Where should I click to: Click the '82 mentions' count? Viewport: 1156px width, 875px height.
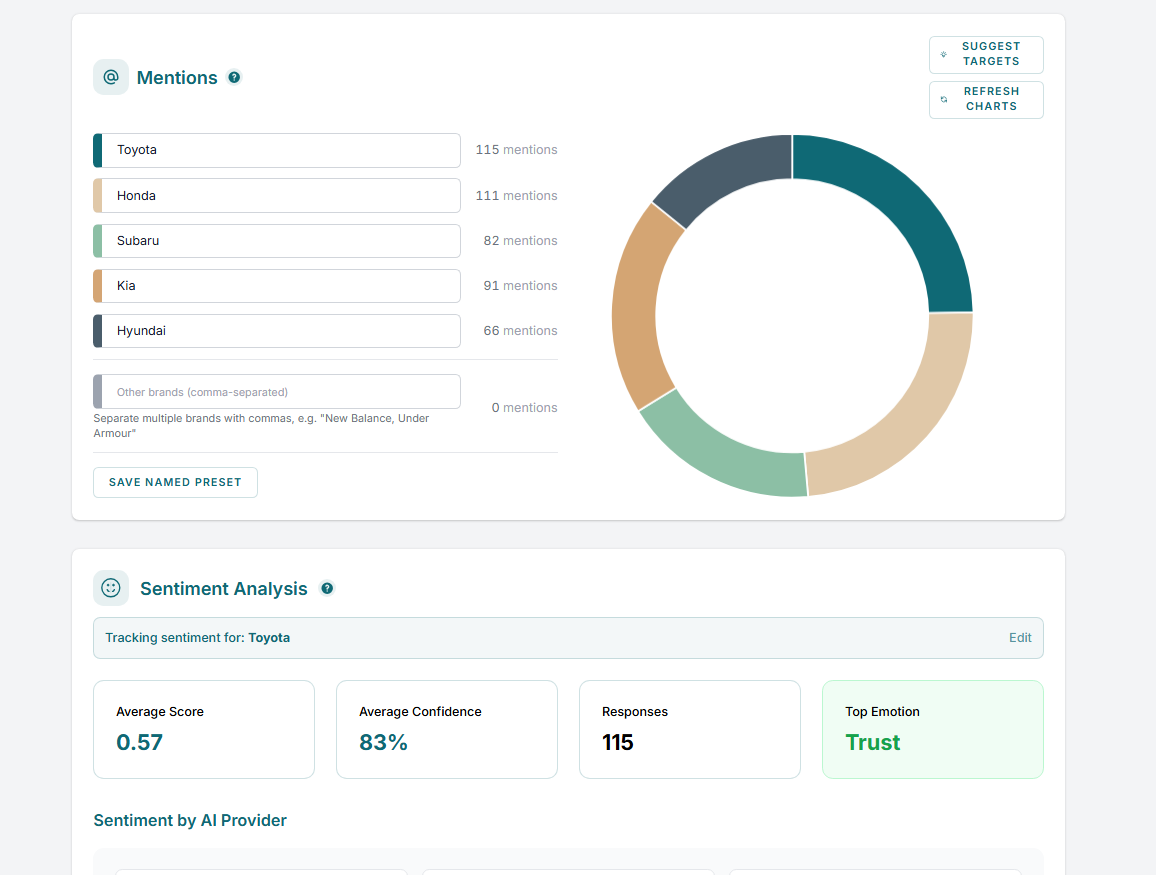[x=520, y=241]
